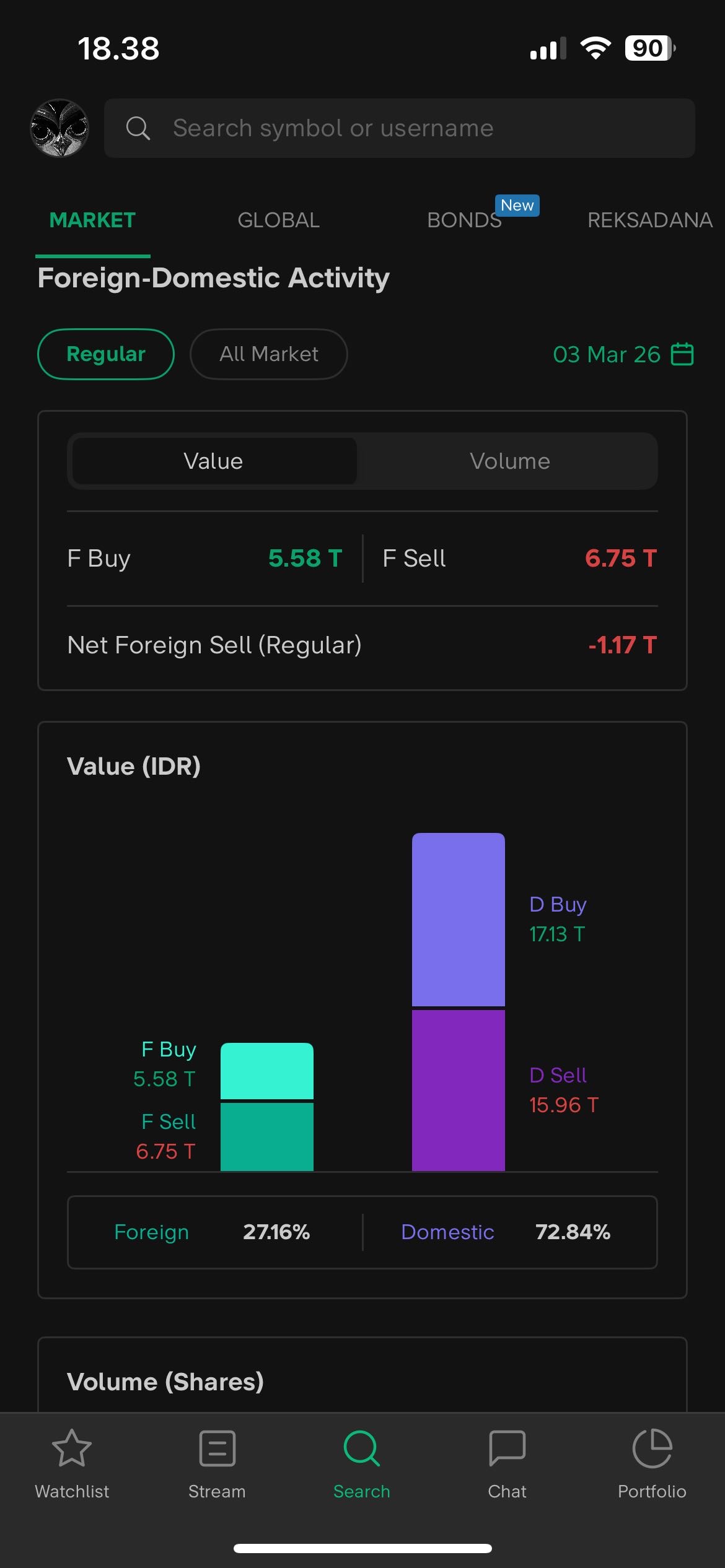Tap the profile avatar picture

(x=59, y=128)
